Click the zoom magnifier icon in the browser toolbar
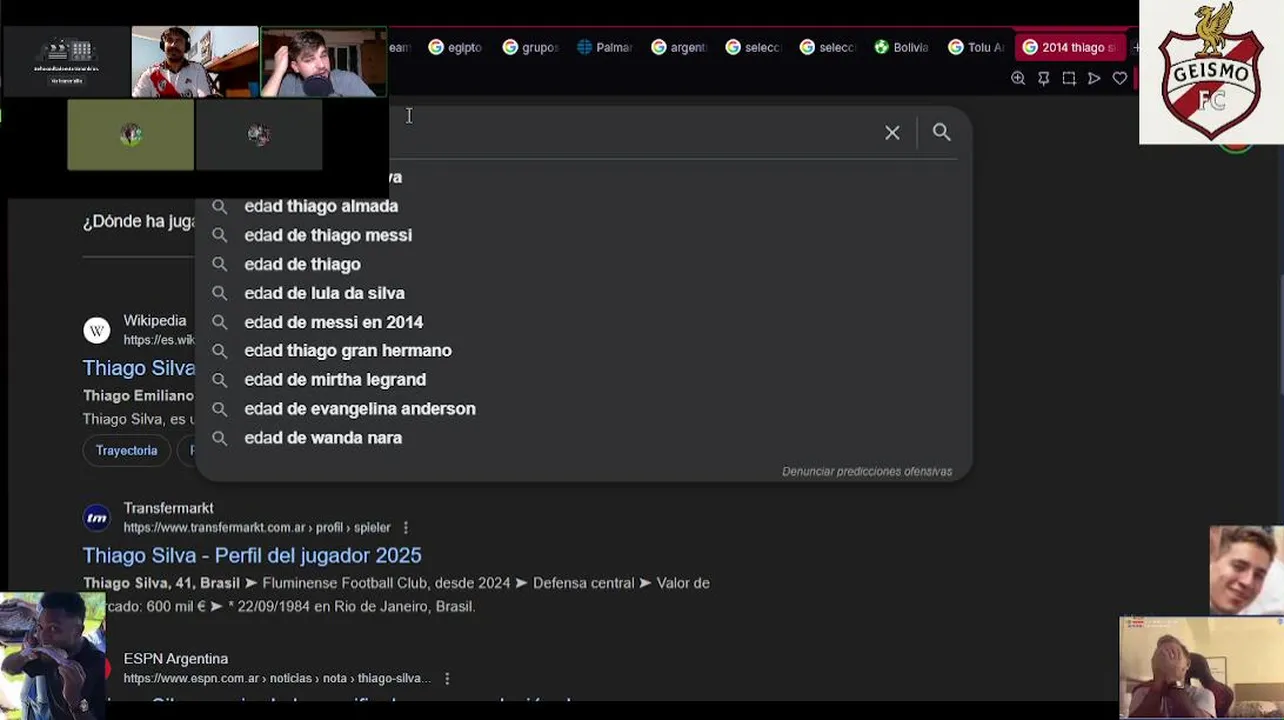The image size is (1284, 720). (1018, 78)
